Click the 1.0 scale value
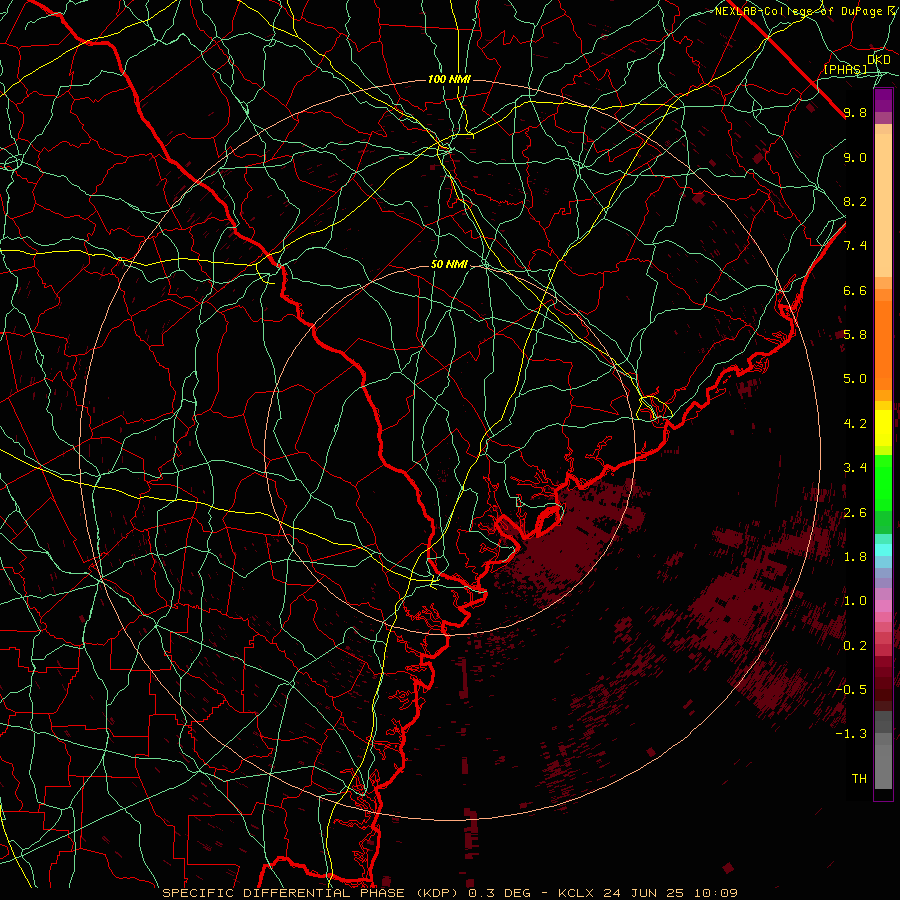900x900 pixels. tap(855, 601)
